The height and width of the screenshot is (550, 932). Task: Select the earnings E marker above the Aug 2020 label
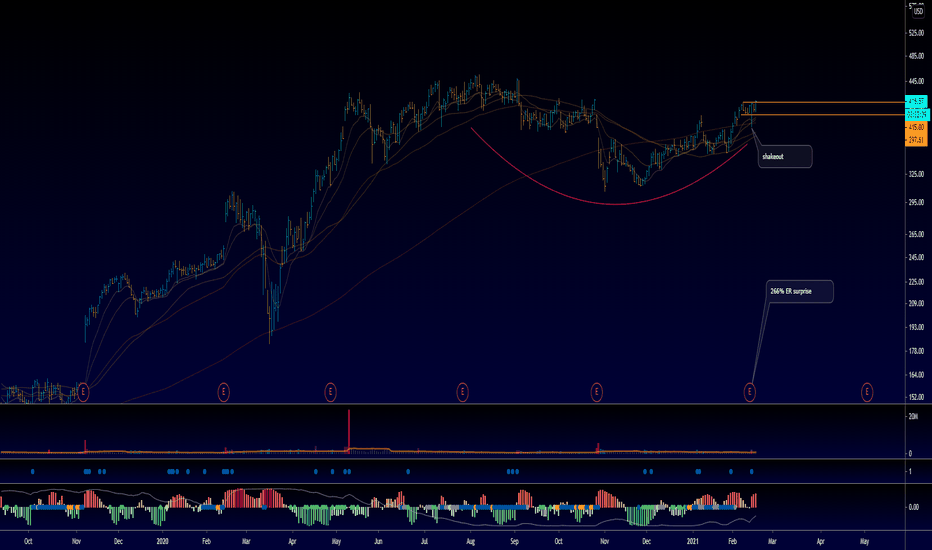point(462,392)
